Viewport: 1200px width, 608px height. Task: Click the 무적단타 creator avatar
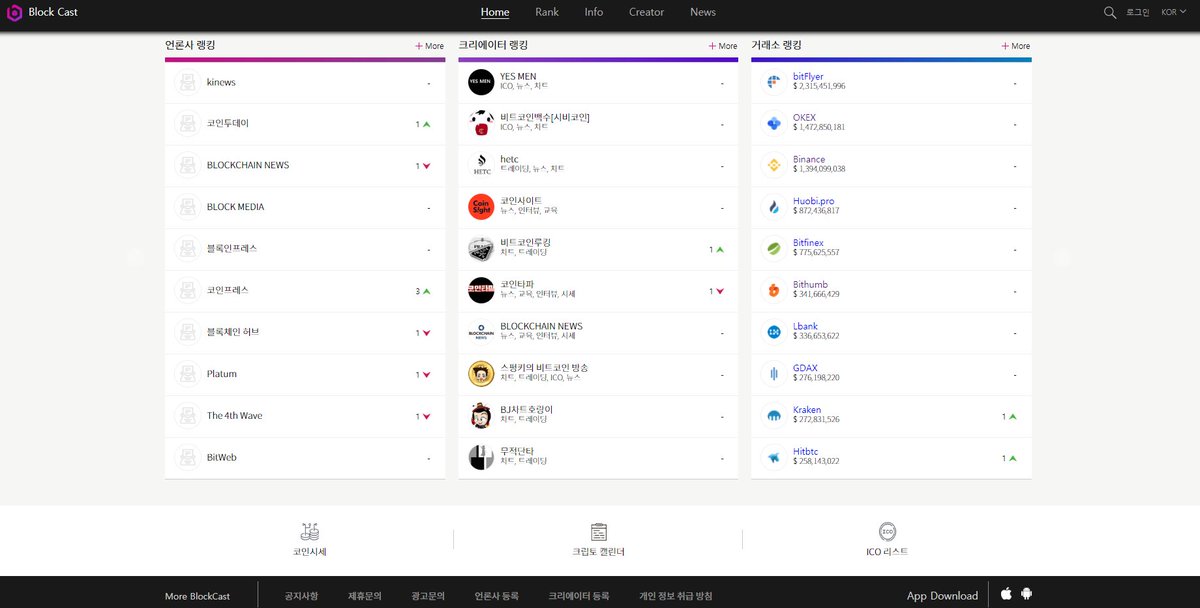pos(481,457)
